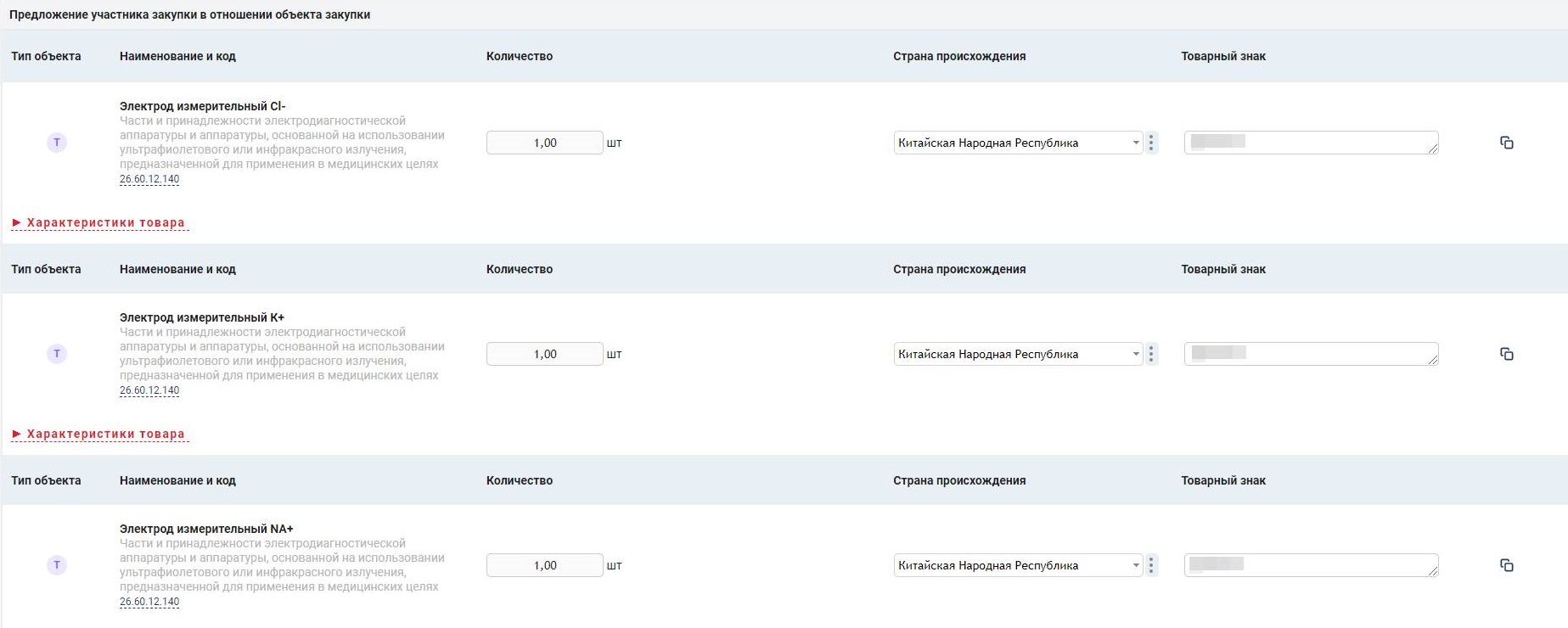1568x628 pixels.
Task: Expand 'Характеристики товара' under the Cl- electrode
Action: (98, 223)
